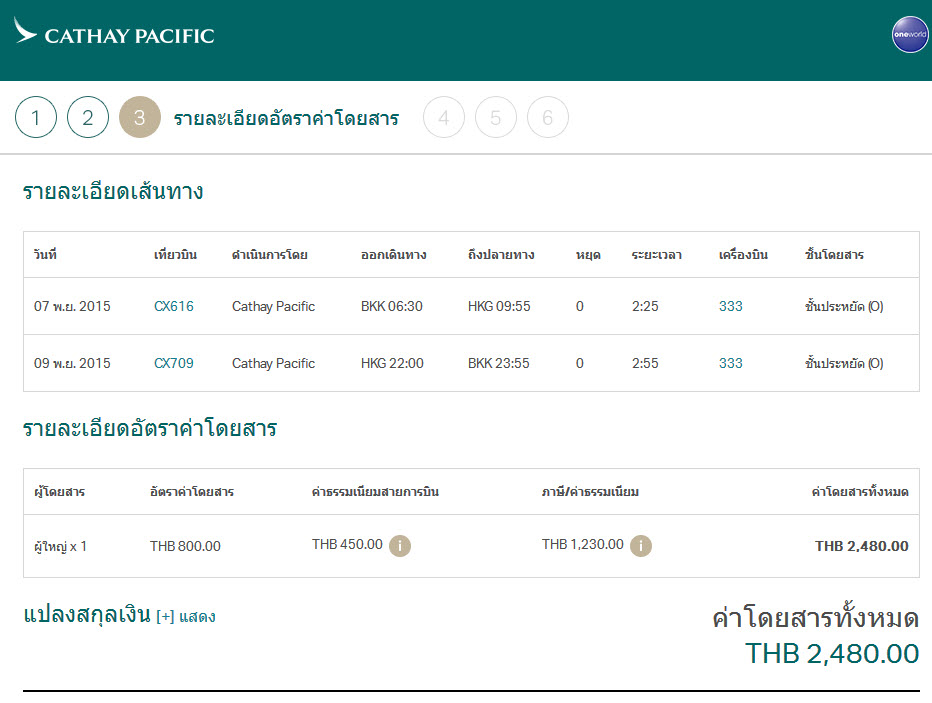
Task: Expand currency conversion with [+] แสดง
Action: pyautogui.click(x=186, y=616)
